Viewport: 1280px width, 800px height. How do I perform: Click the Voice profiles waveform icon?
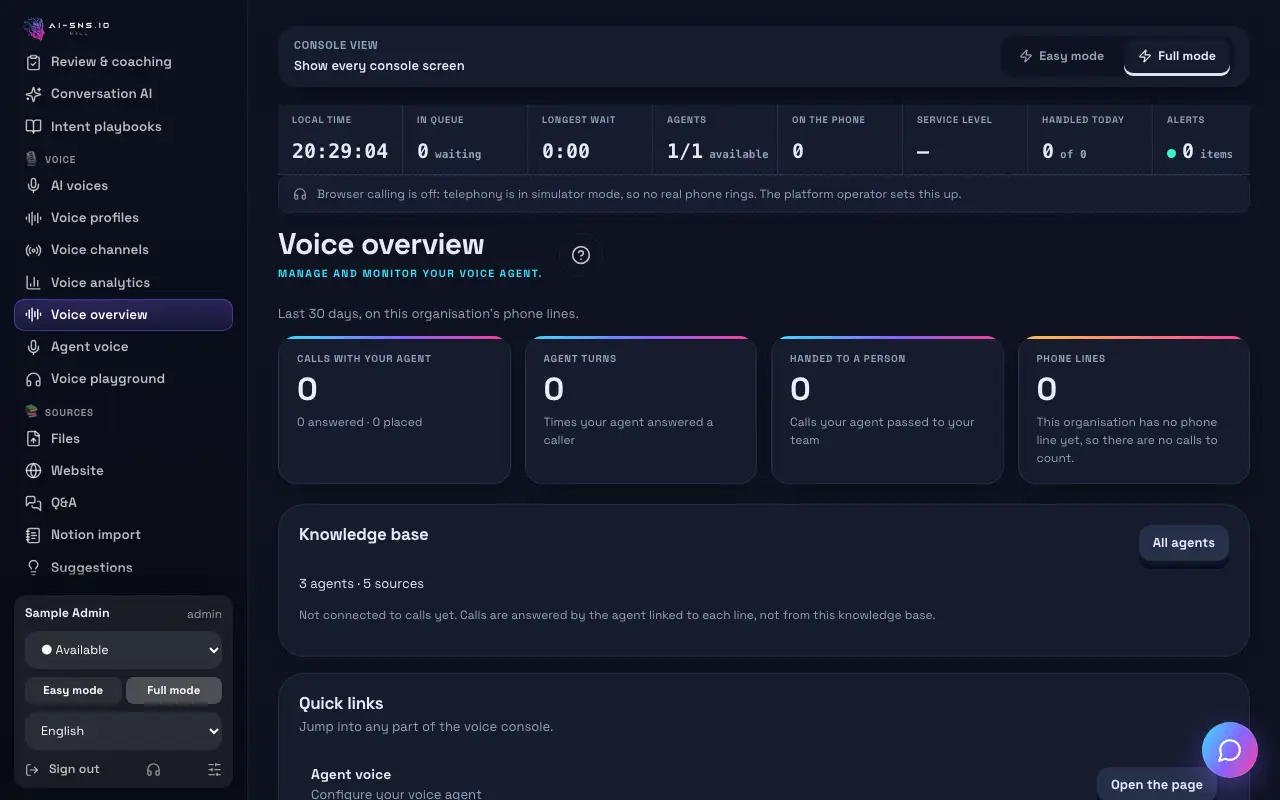click(34, 218)
